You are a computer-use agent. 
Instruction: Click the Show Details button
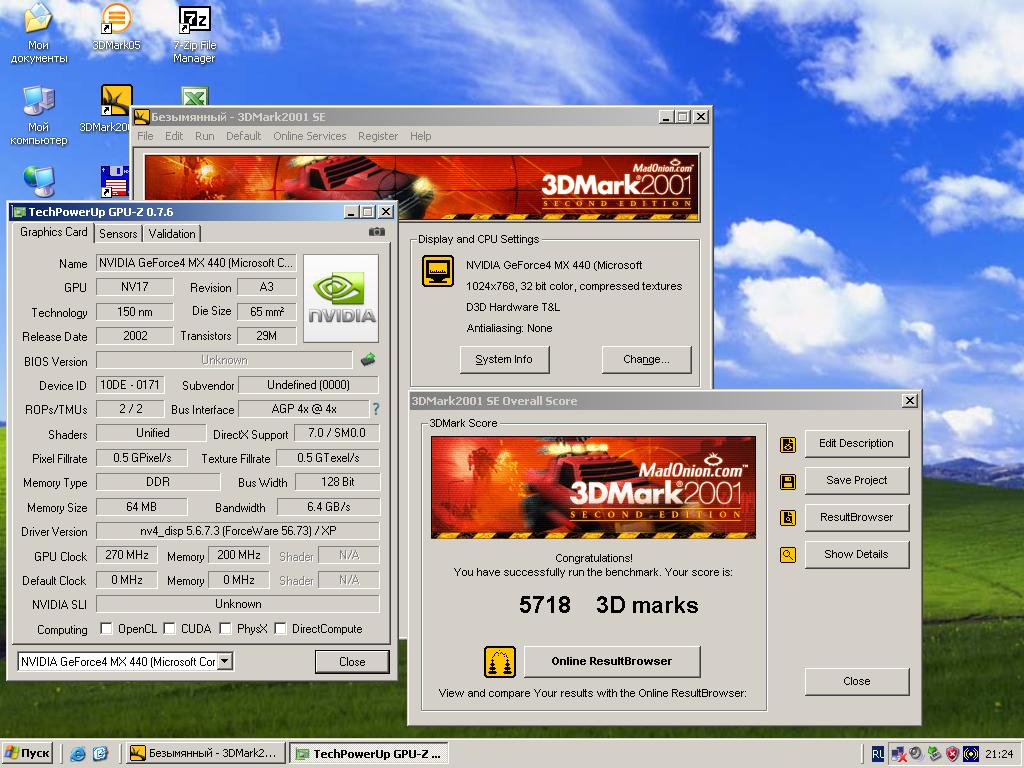point(856,554)
